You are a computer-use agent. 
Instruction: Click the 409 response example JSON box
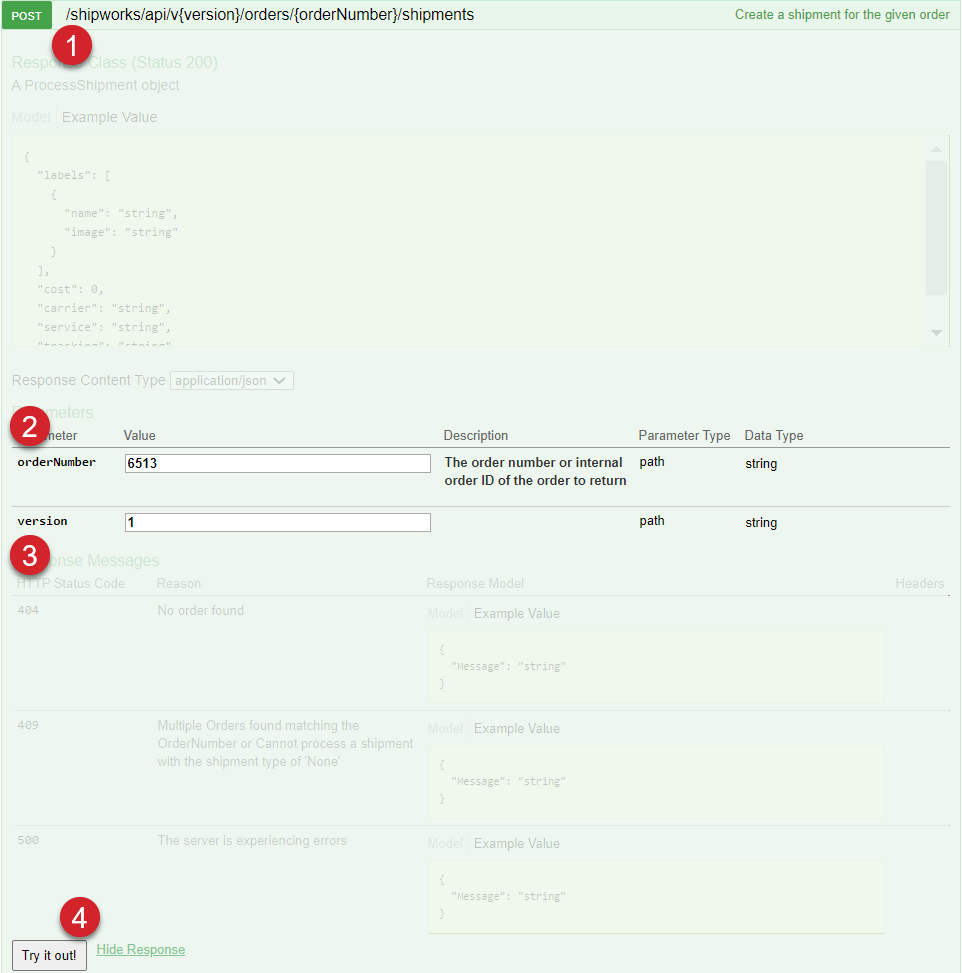coord(657,782)
